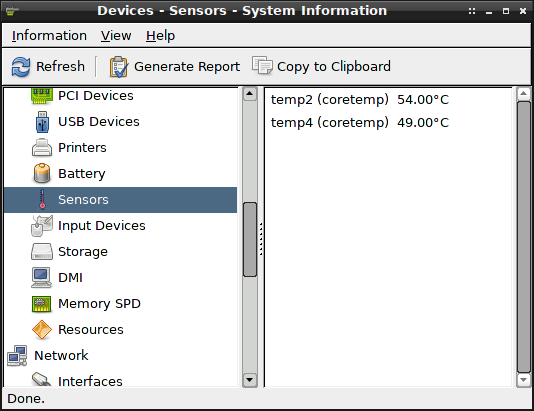Click the Copy to Clipboard icon

click(x=262, y=65)
